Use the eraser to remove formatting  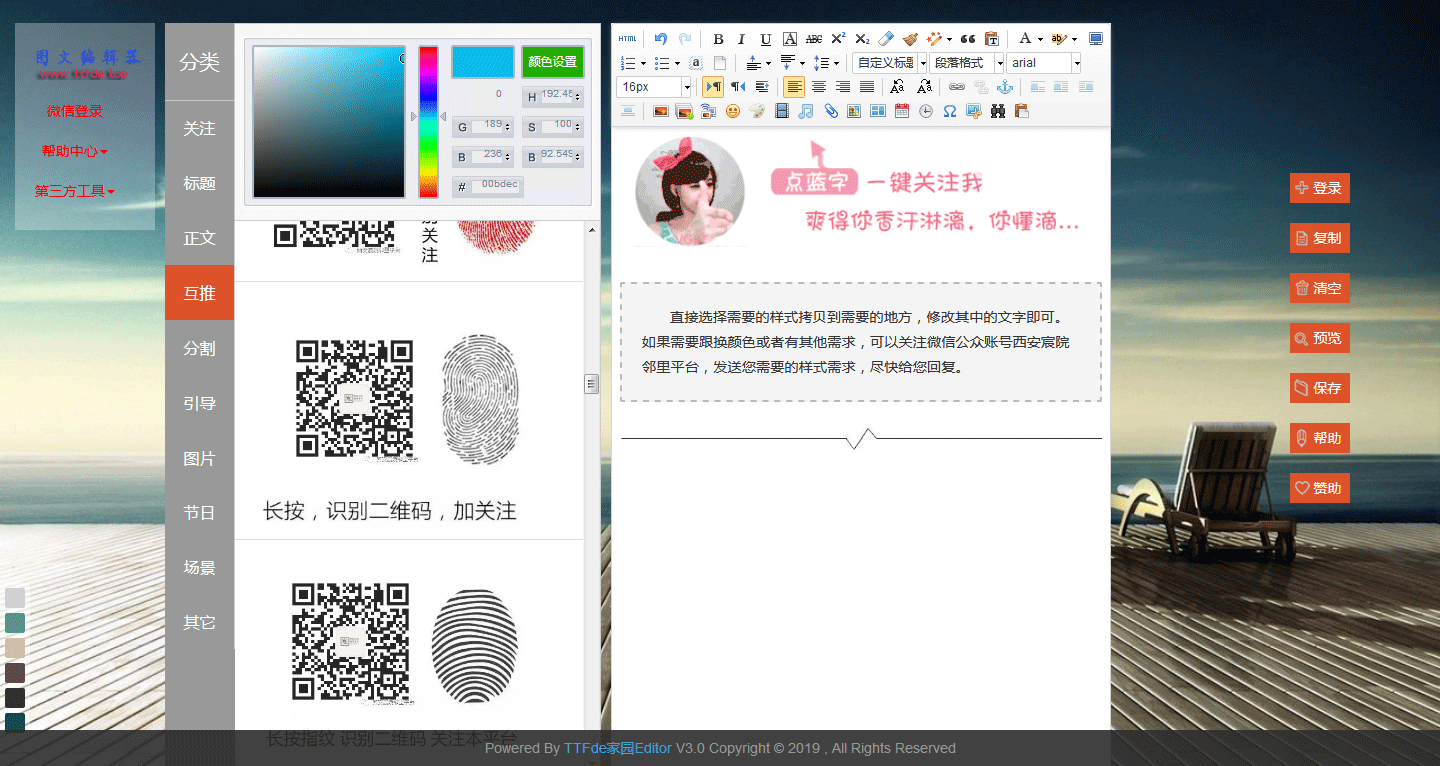click(886, 39)
